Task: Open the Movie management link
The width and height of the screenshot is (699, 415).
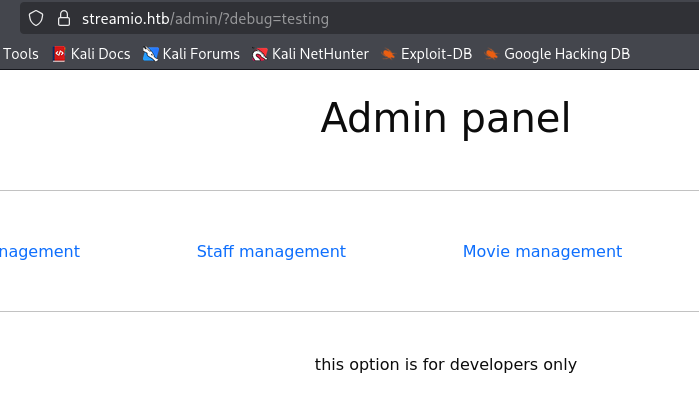Action: pos(542,252)
